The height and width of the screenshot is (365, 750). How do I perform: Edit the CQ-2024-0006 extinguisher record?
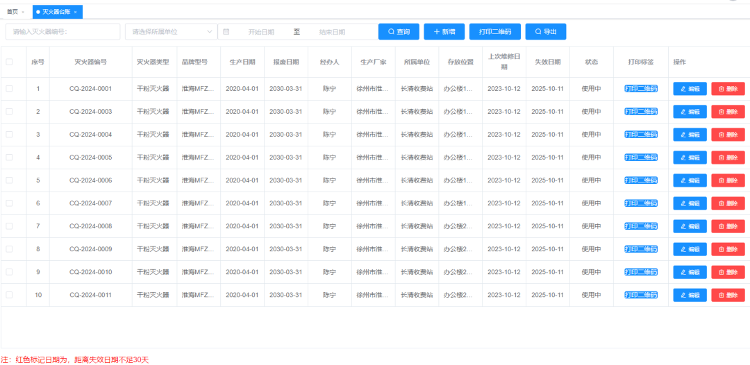tap(690, 181)
